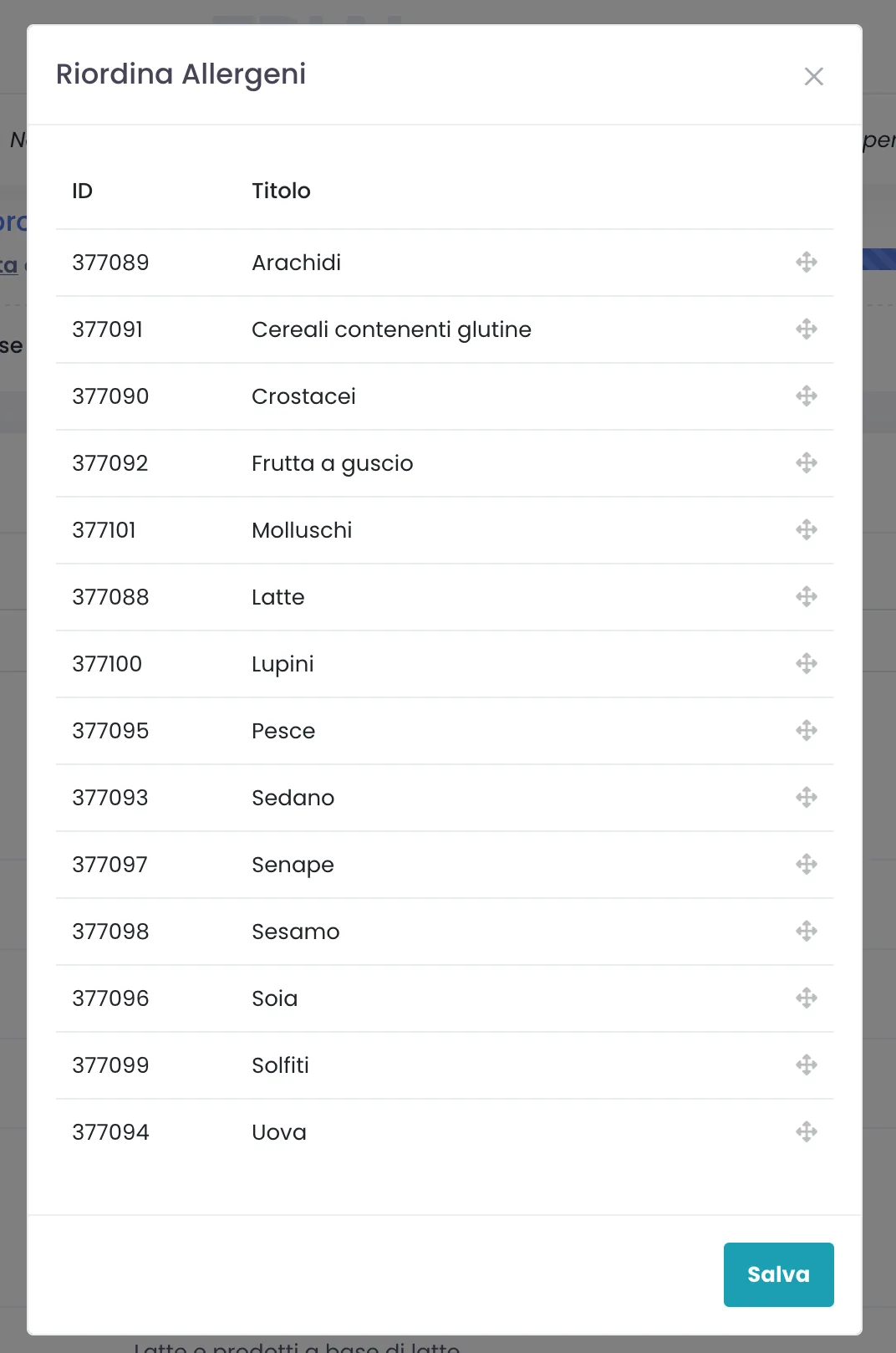The image size is (896, 1353).
Task: Click the reorder handle next to Senape
Action: click(807, 864)
